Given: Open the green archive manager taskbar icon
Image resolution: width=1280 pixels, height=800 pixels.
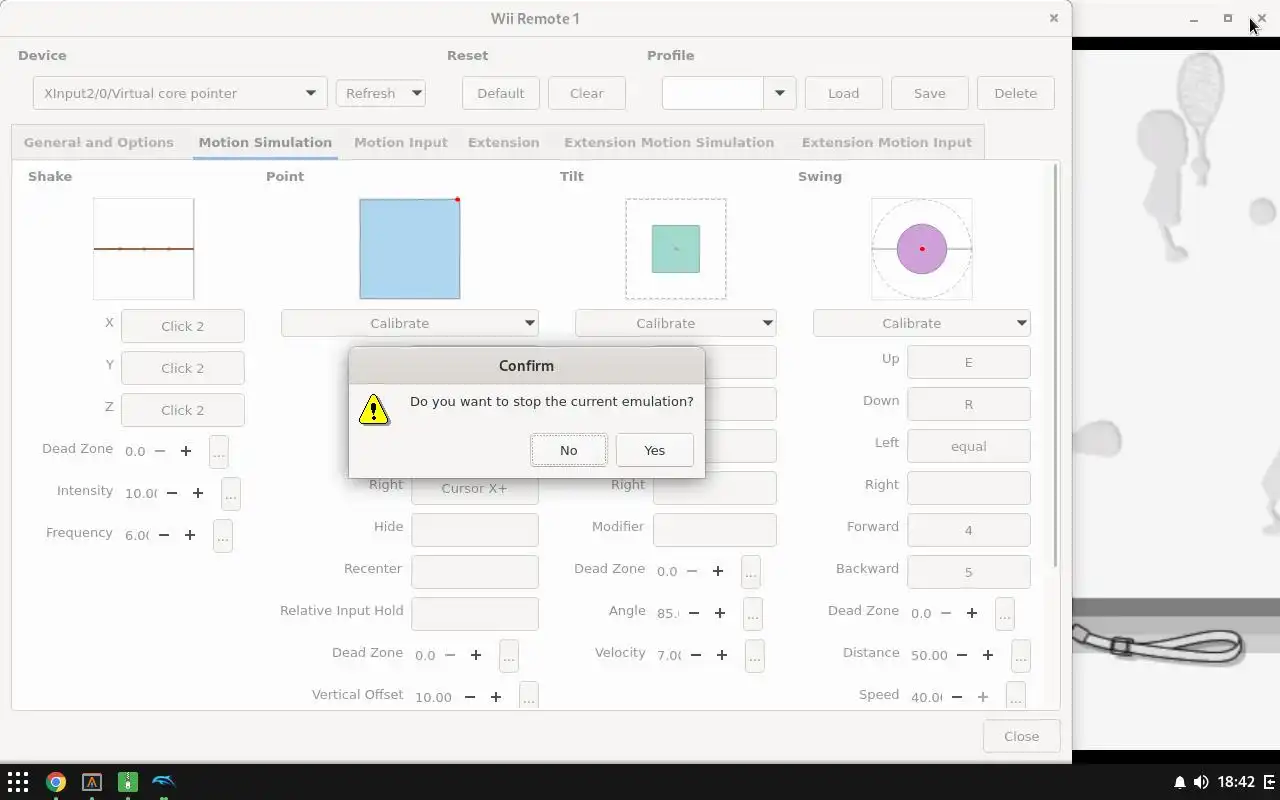Looking at the screenshot, I should (127, 782).
